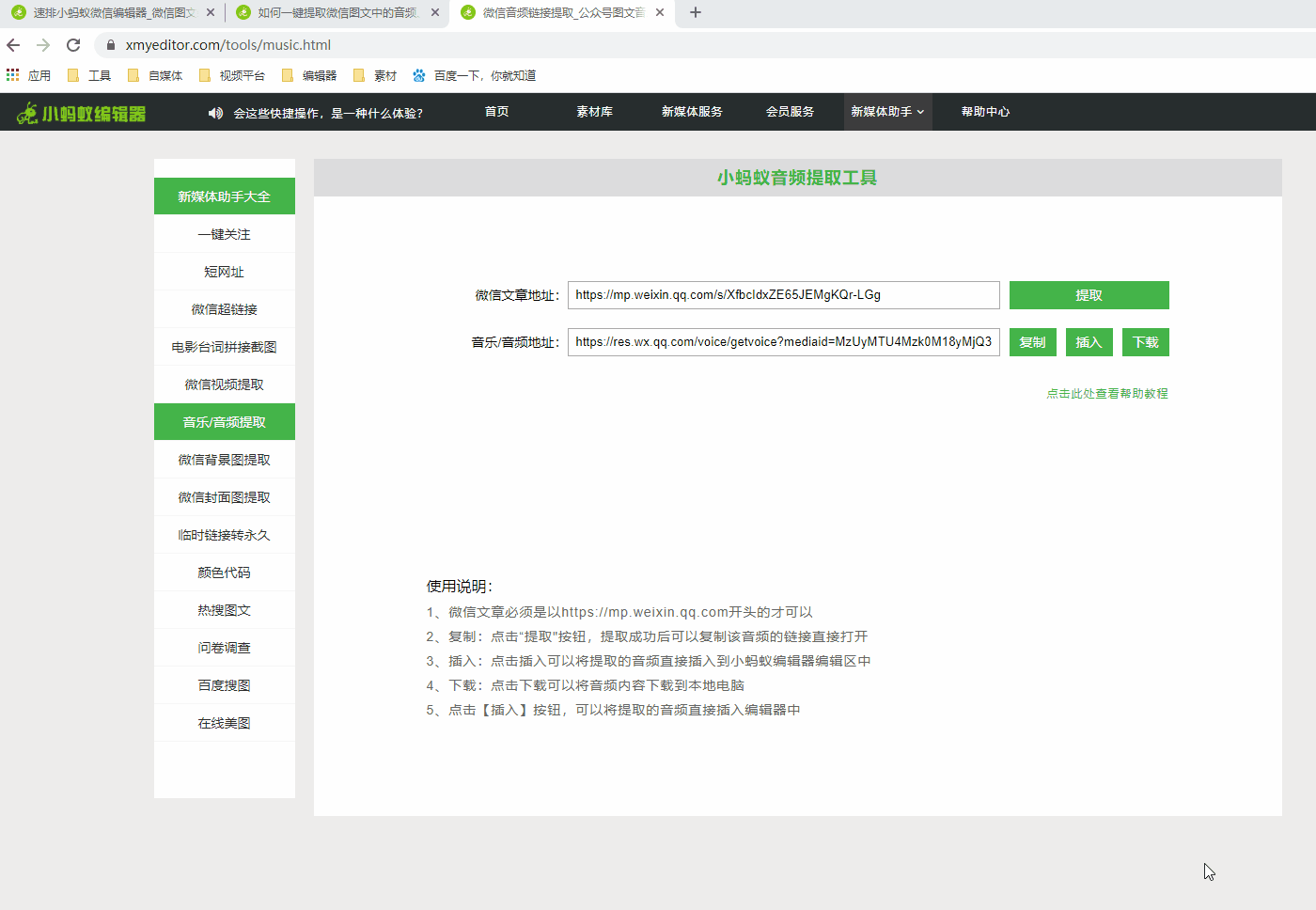Click the speaker announcement icon
The image size is (1316, 910).
click(215, 113)
